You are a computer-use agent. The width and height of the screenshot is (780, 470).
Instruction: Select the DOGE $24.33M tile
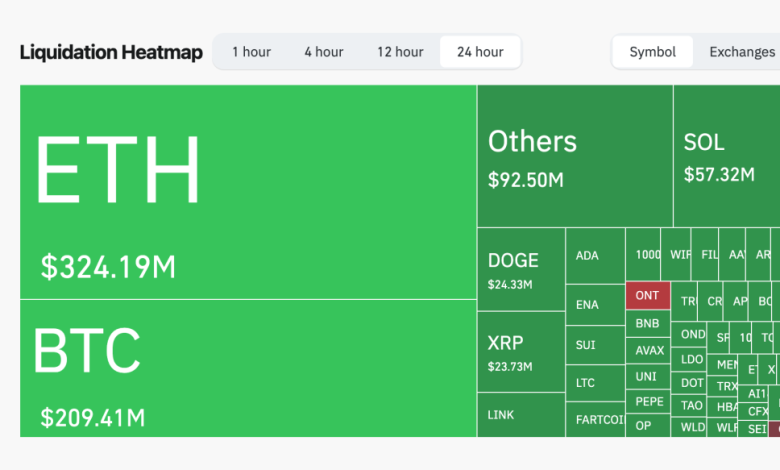[521, 270]
